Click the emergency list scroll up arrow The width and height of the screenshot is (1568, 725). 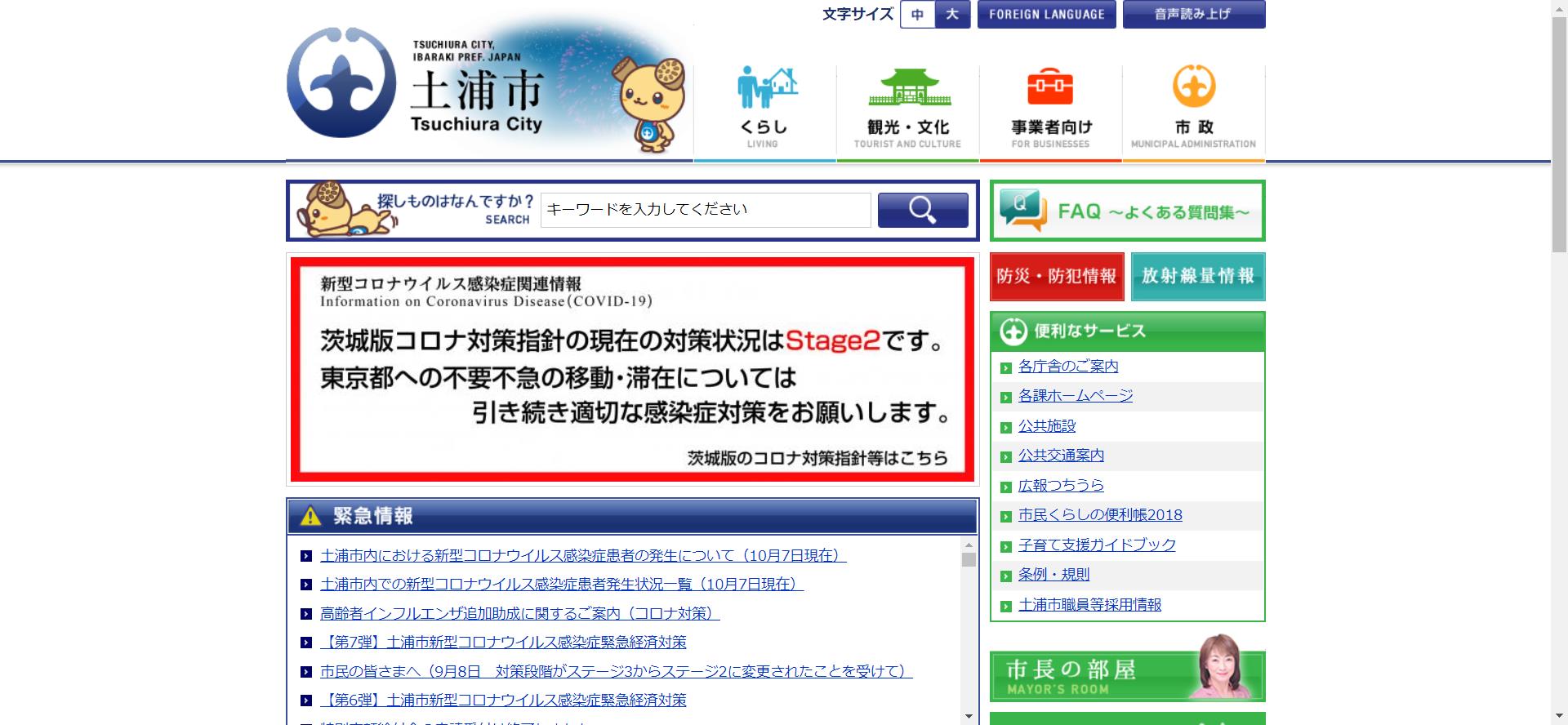click(x=969, y=545)
